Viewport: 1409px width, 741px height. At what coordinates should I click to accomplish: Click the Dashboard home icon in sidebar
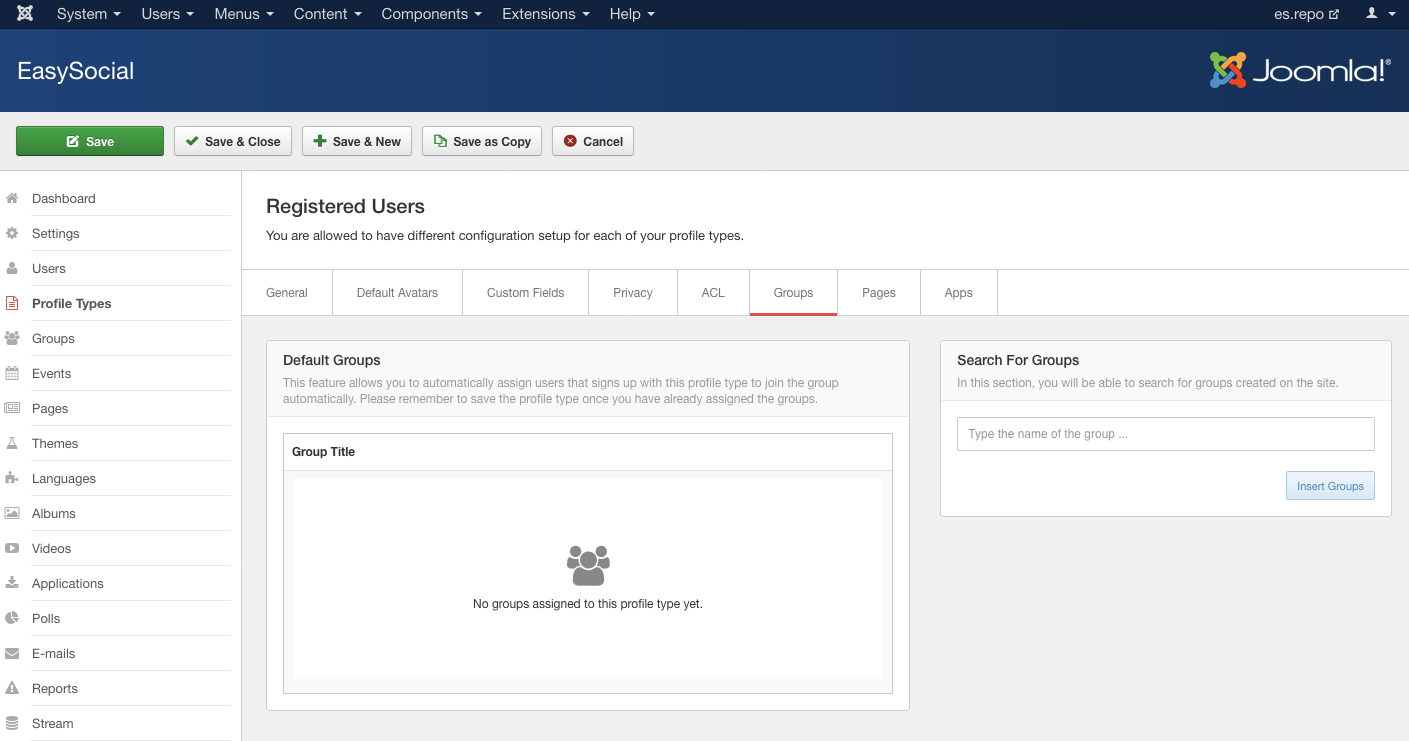[x=12, y=198]
